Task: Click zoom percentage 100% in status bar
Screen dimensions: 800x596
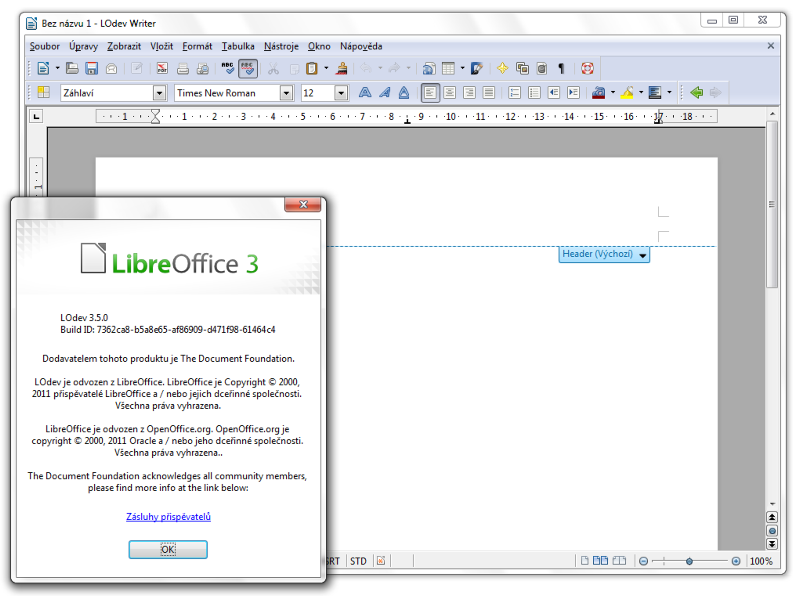Action: (761, 561)
